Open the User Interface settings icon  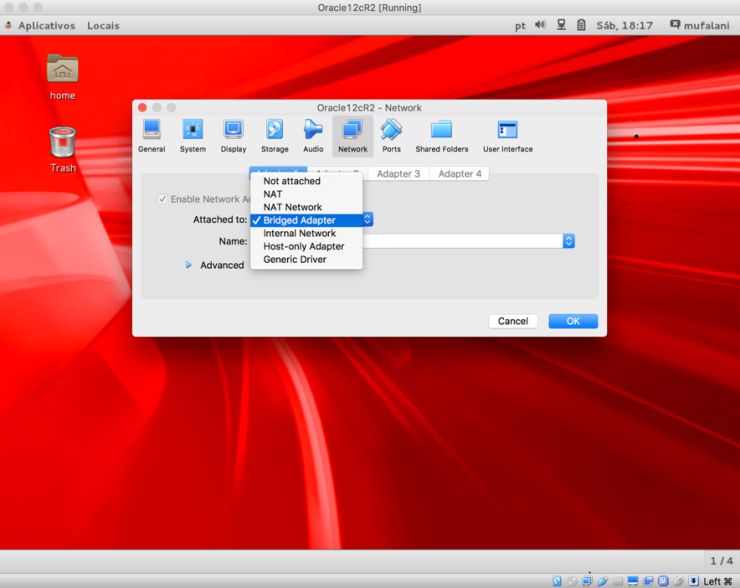508,136
